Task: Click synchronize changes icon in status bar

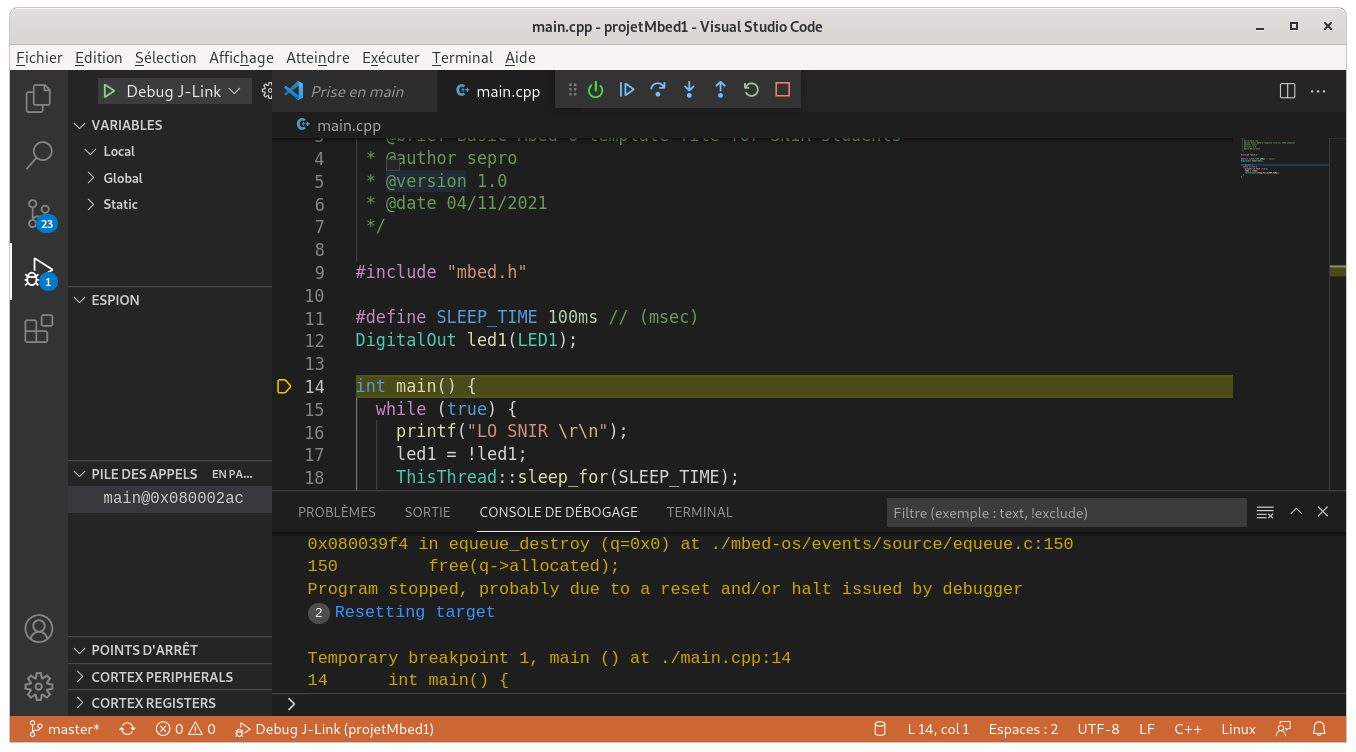Action: click(x=127, y=729)
